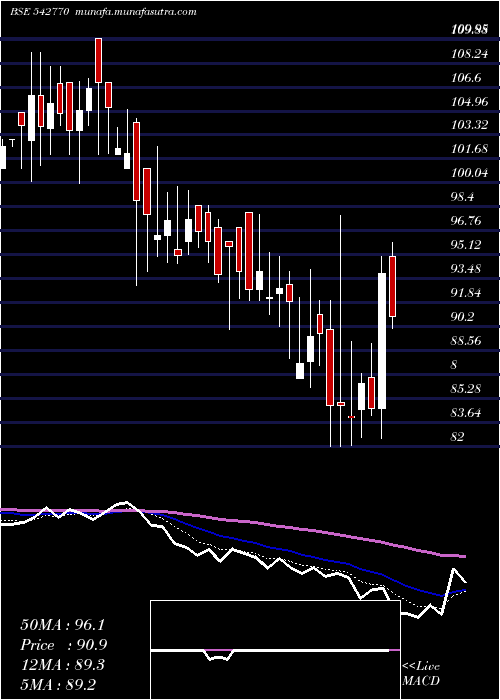
Task: Click the 108.24 price axis label
Action: click(469, 54)
